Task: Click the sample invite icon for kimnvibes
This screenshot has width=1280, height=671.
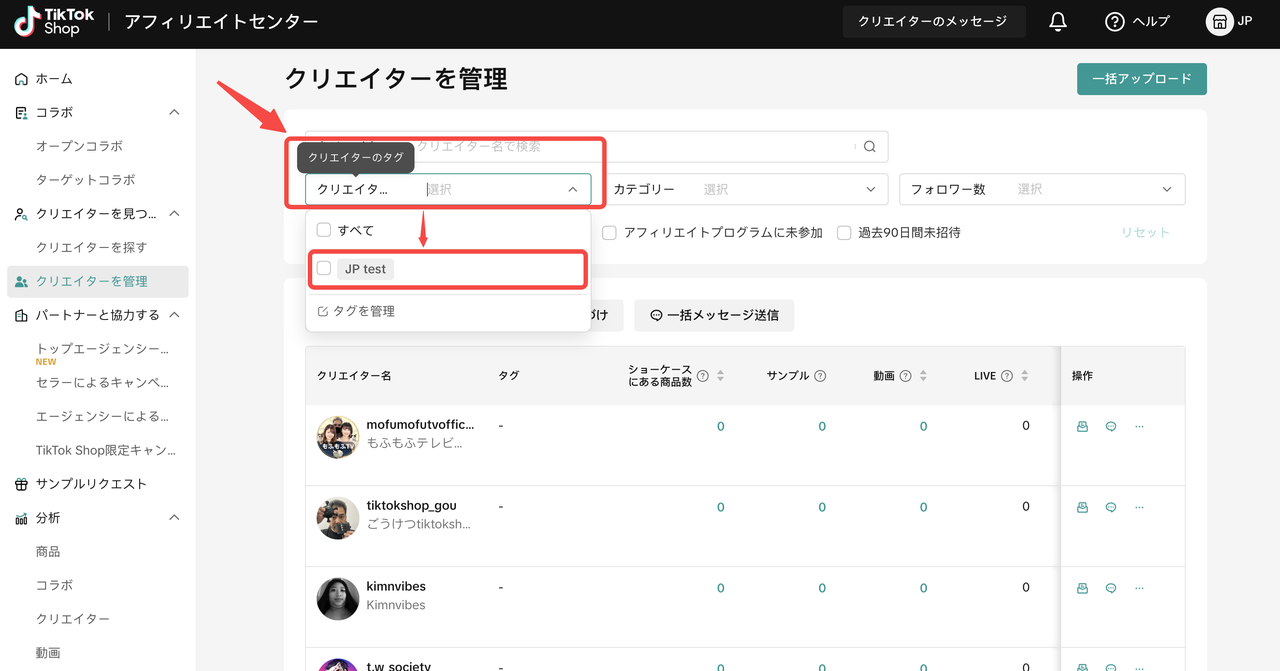Action: (x=1082, y=588)
